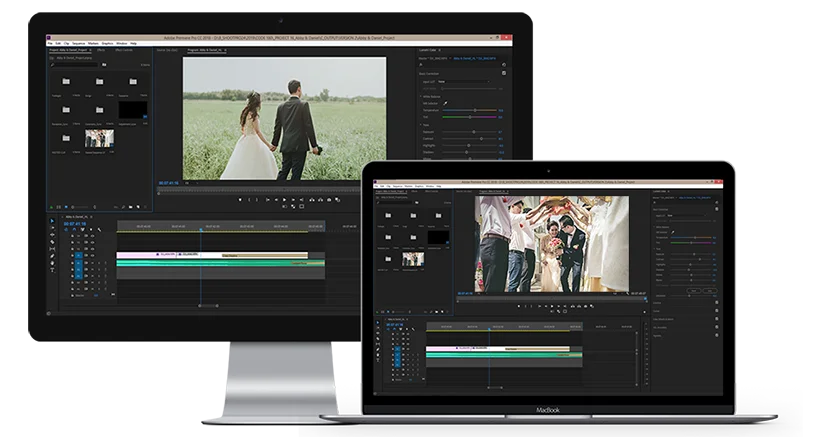
Task: Collapse White Balance section on monitor
Action: [x=420, y=97]
